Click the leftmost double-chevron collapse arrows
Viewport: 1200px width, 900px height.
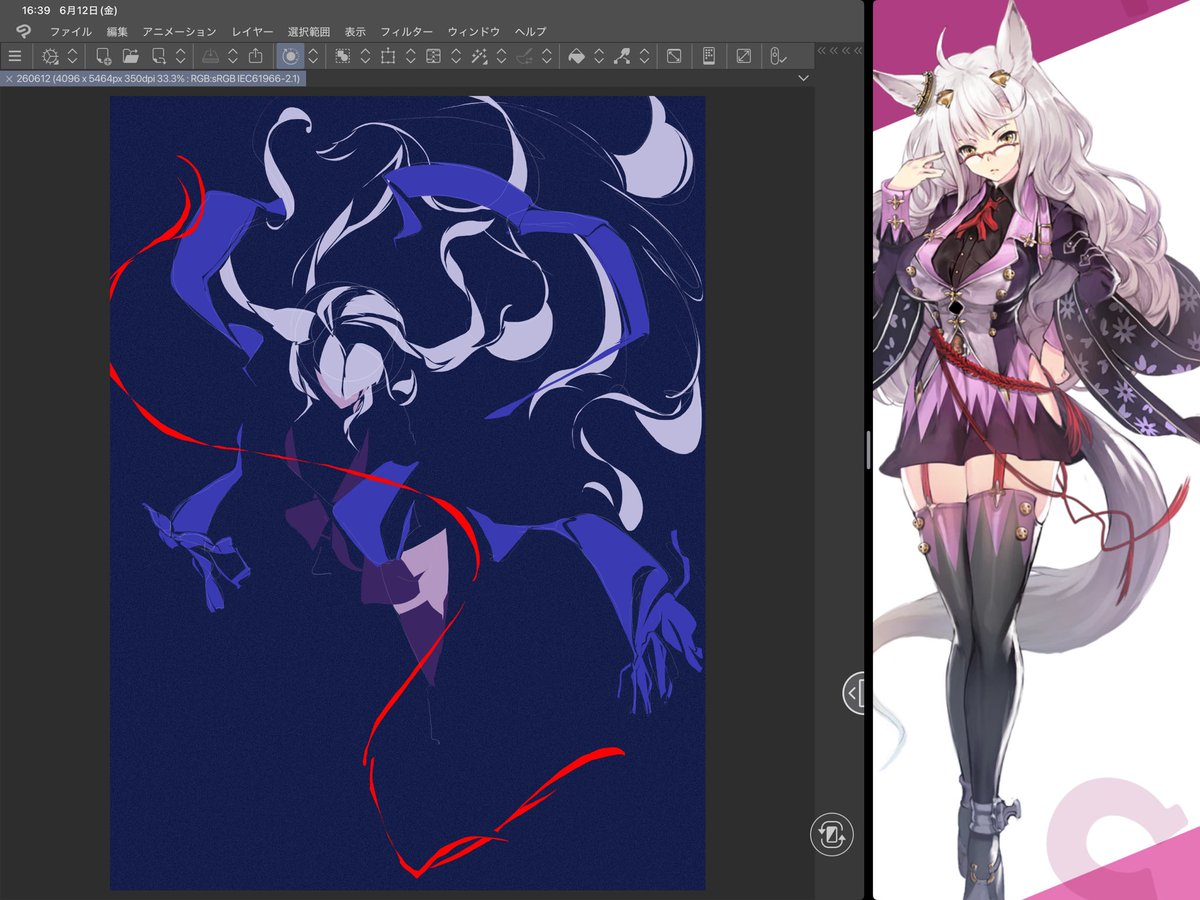[x=822, y=50]
